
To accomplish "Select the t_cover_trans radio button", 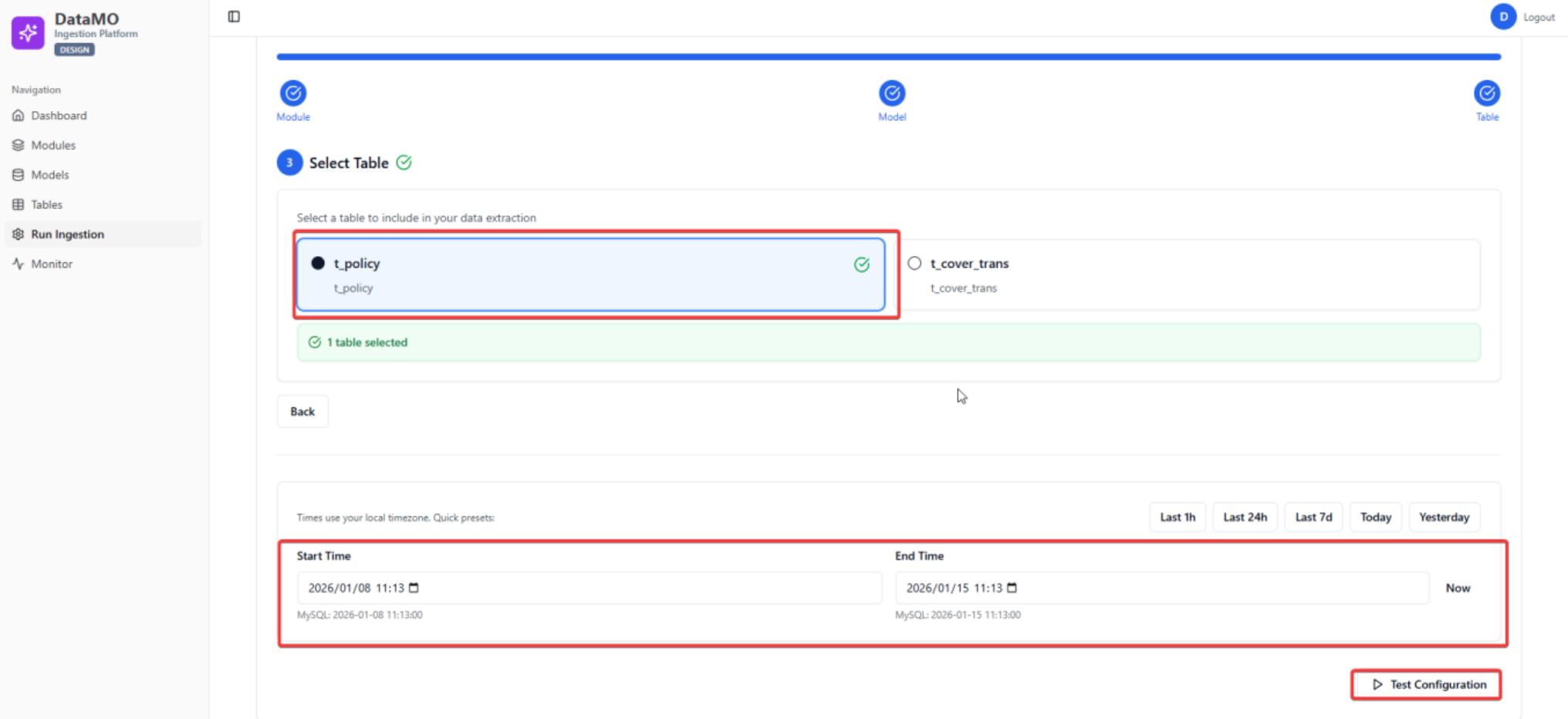I will pos(914,263).
